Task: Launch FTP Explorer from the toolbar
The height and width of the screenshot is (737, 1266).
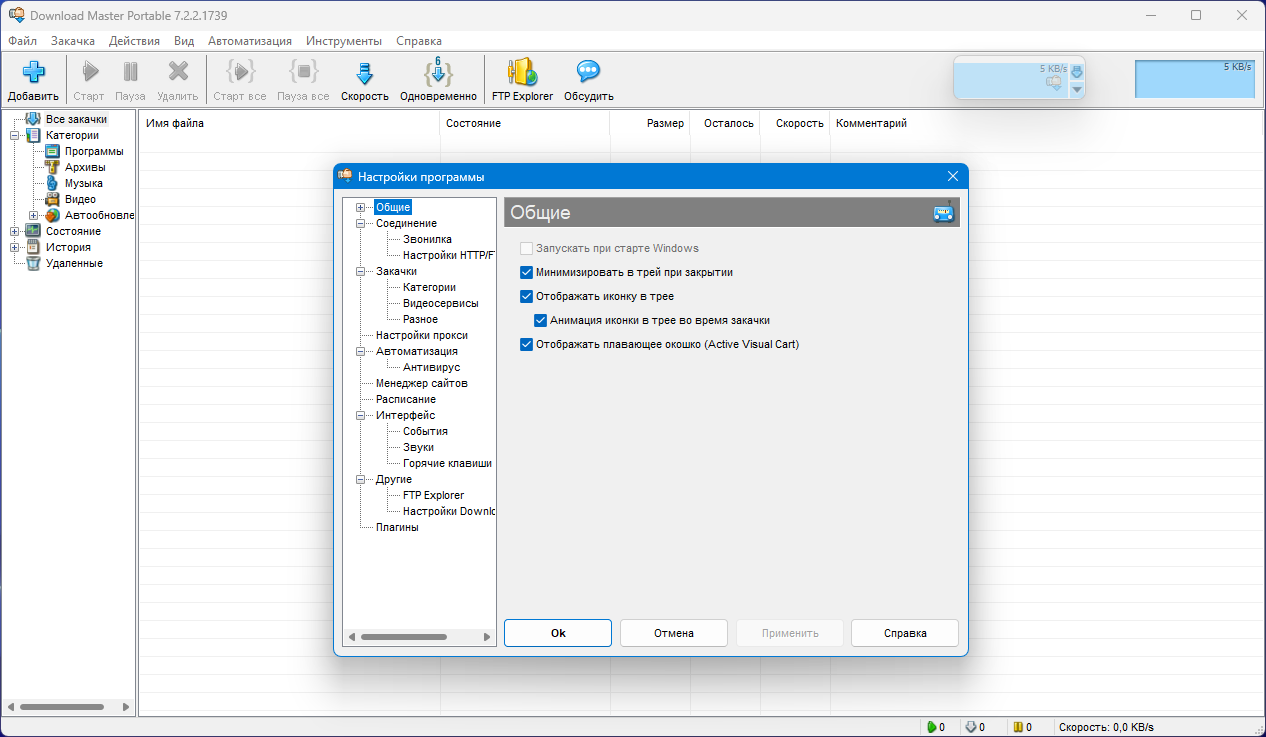Action: point(522,73)
